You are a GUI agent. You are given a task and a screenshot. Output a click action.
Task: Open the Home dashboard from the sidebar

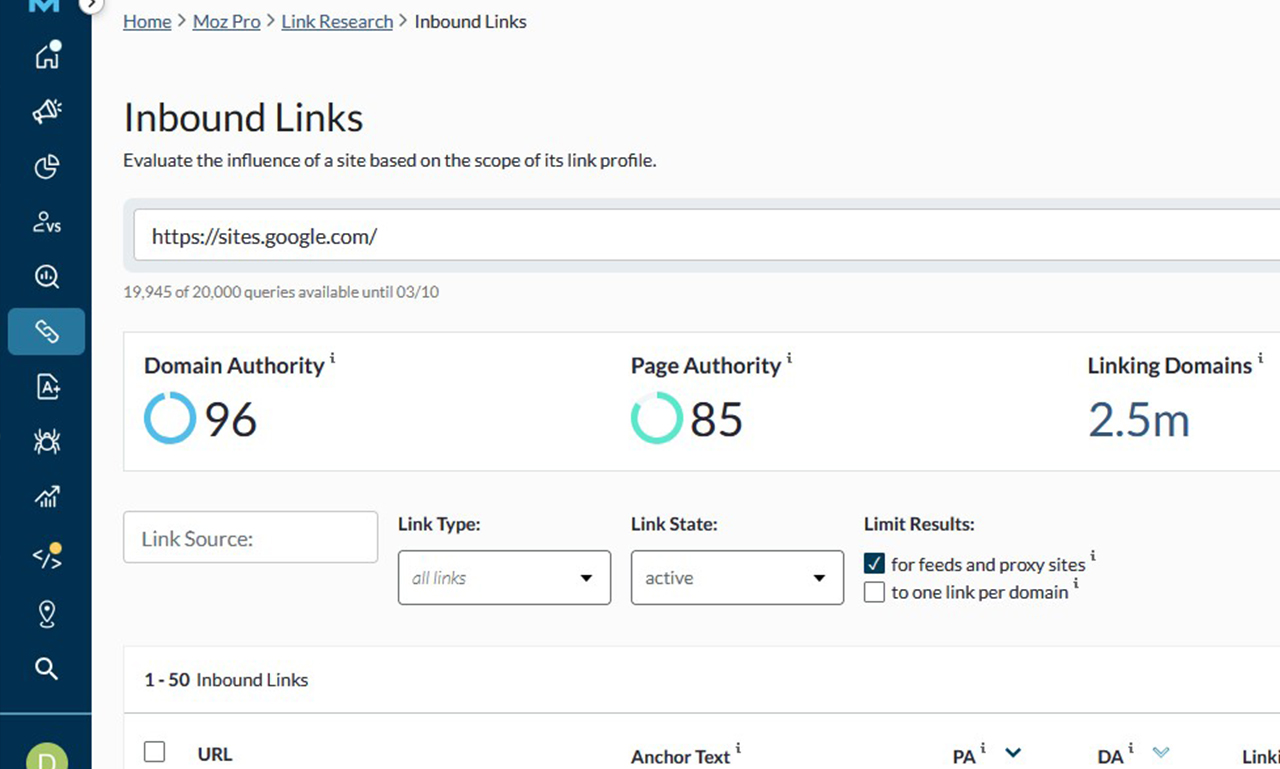[x=46, y=57]
